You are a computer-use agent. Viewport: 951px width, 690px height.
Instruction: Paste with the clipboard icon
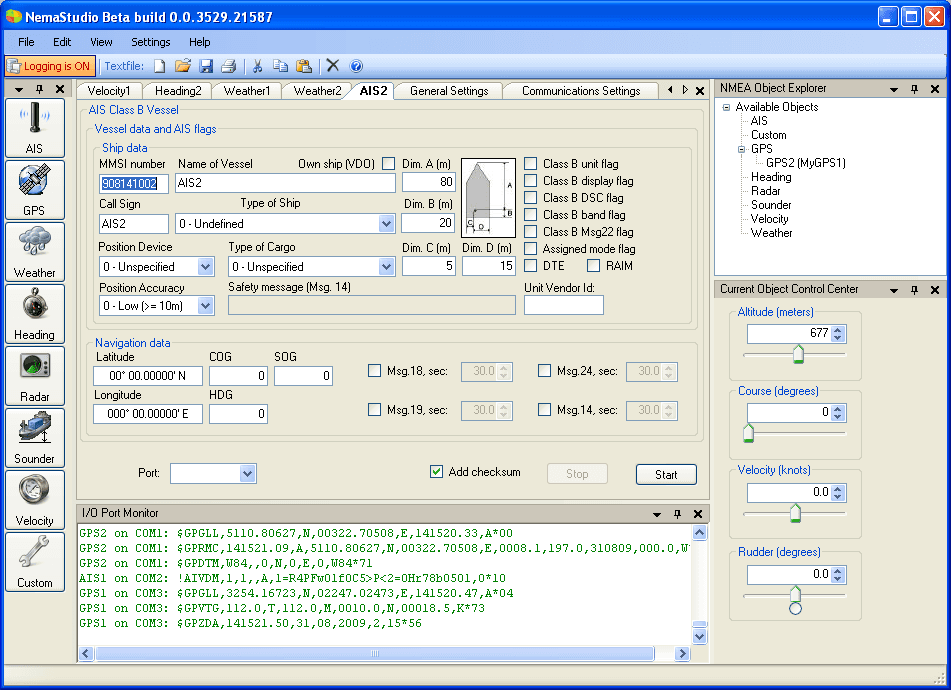point(304,66)
